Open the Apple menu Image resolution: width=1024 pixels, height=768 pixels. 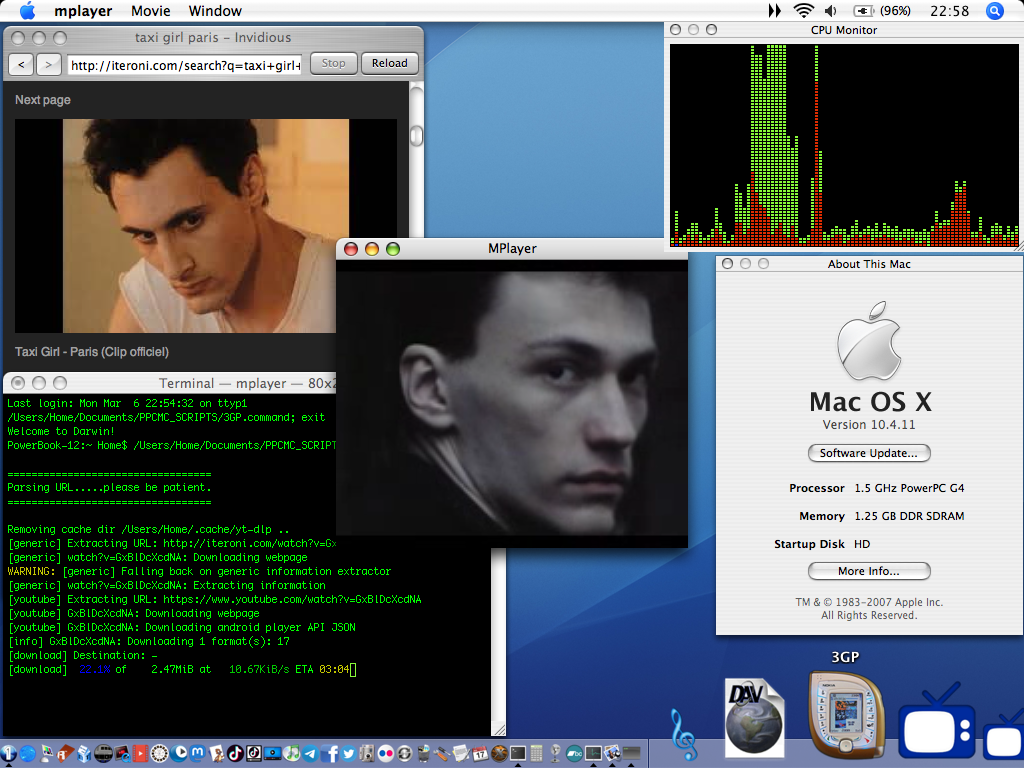click(x=27, y=10)
